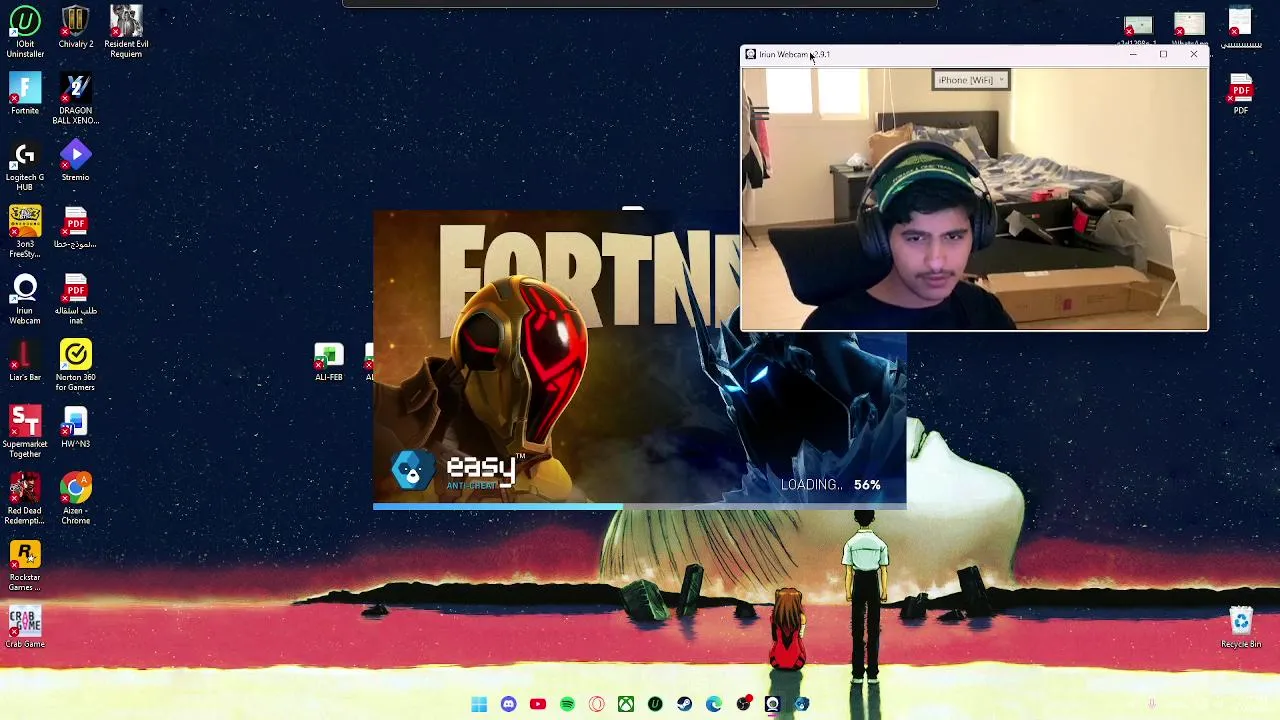Select the Stremio desktop icon
1280x720 pixels.
point(75,161)
